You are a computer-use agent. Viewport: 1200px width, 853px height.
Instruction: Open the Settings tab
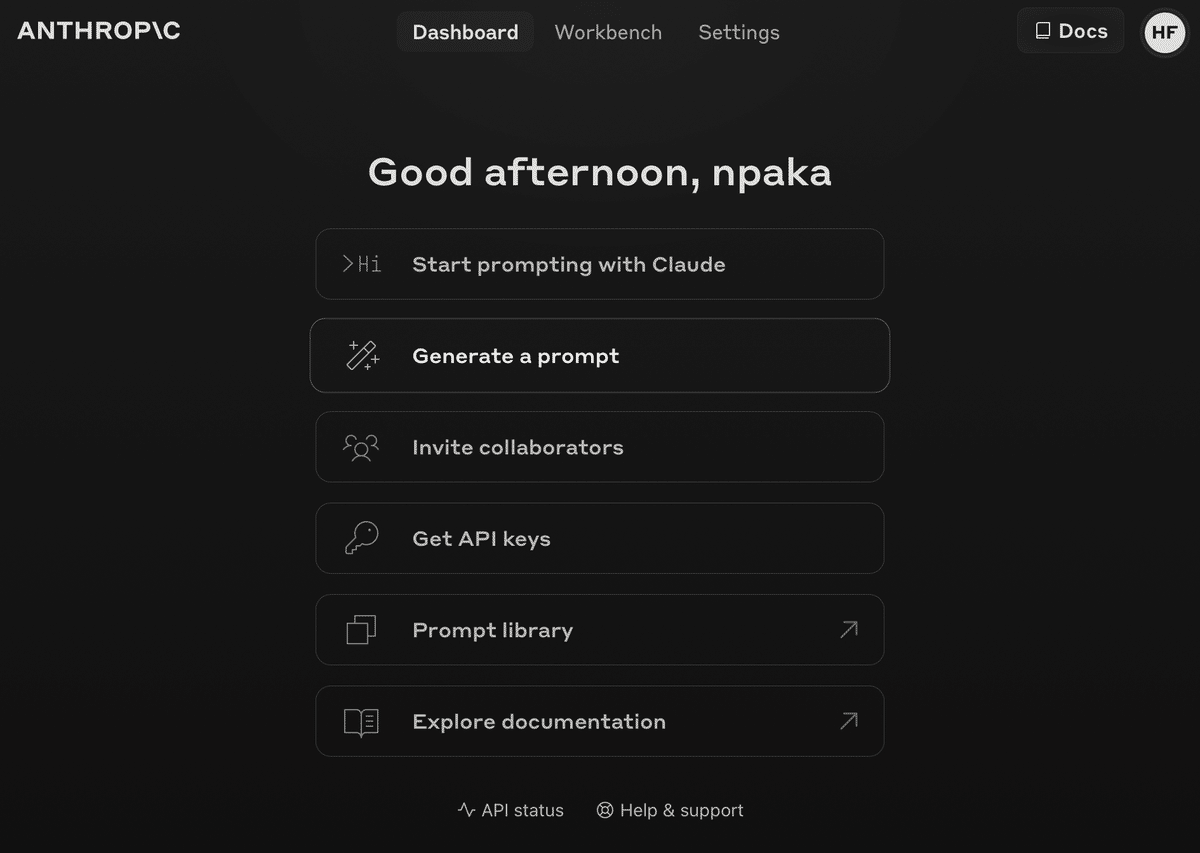(x=739, y=32)
